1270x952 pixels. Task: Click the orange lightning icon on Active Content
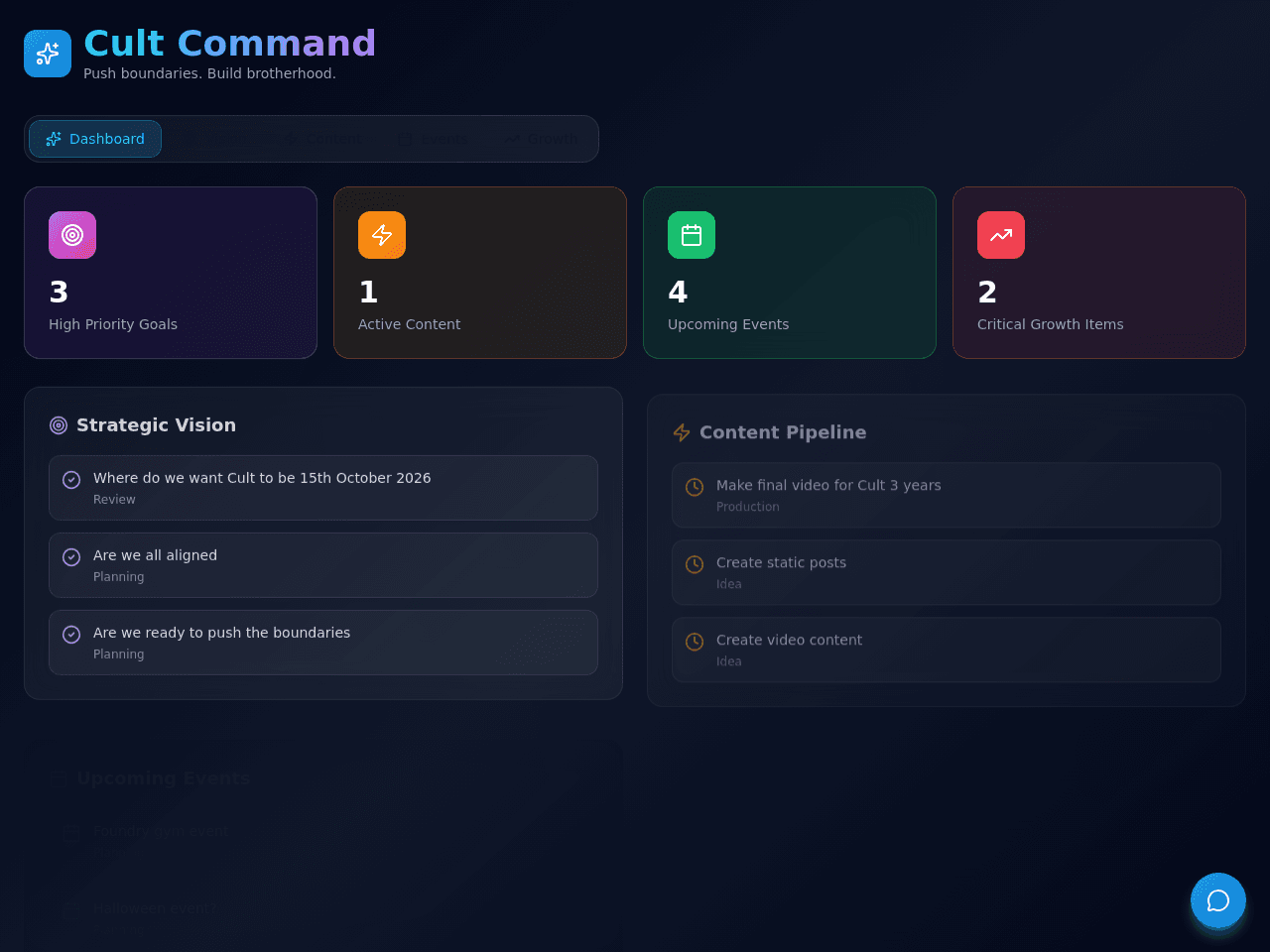point(382,235)
